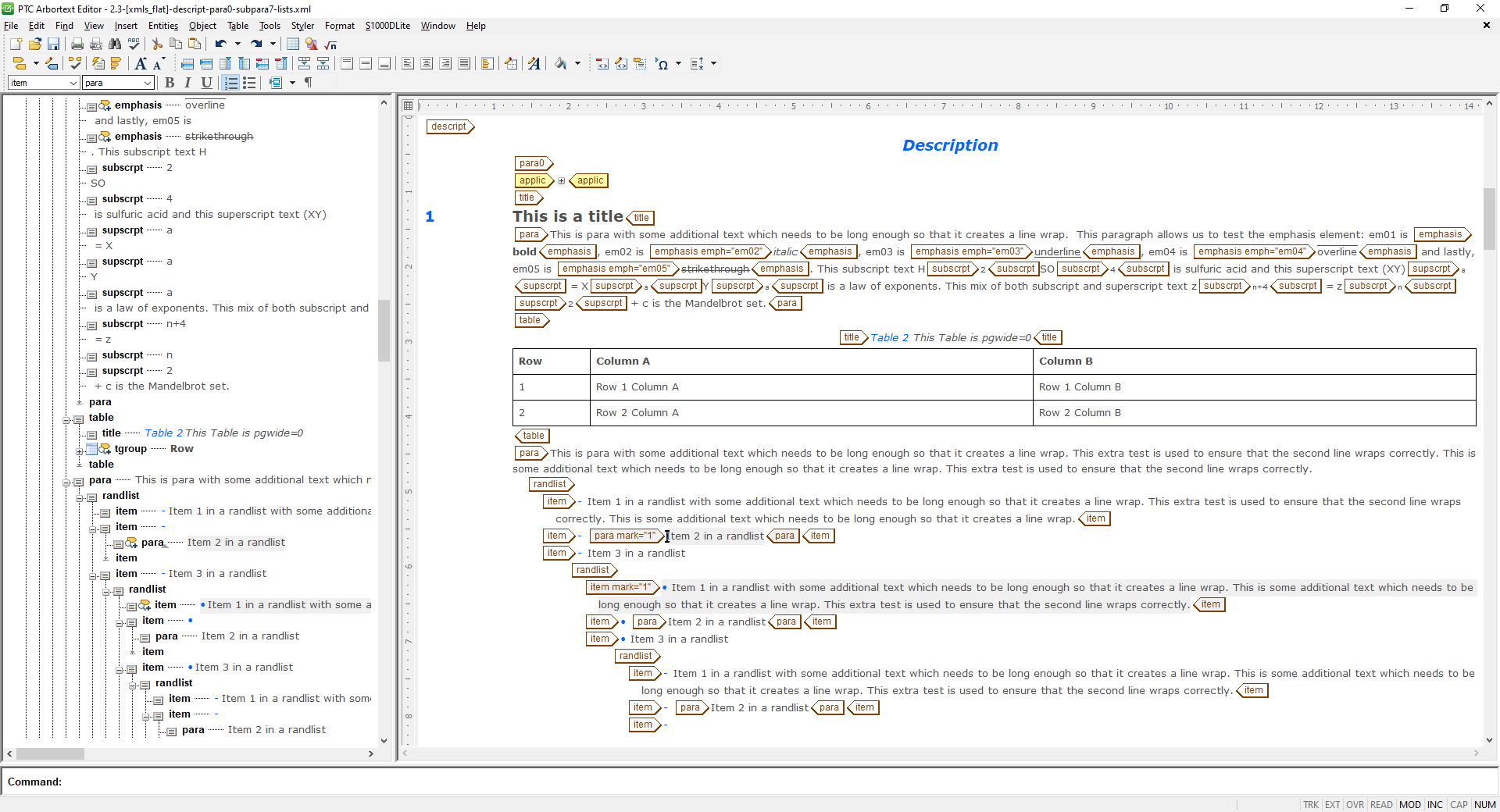
Task: Click the numbered list button
Action: click(231, 83)
